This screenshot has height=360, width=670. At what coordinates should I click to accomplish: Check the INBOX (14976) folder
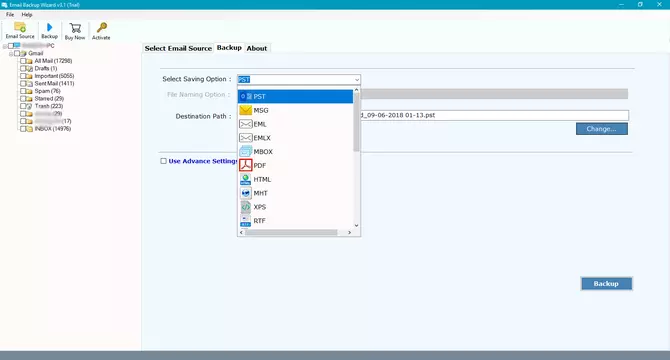23,129
